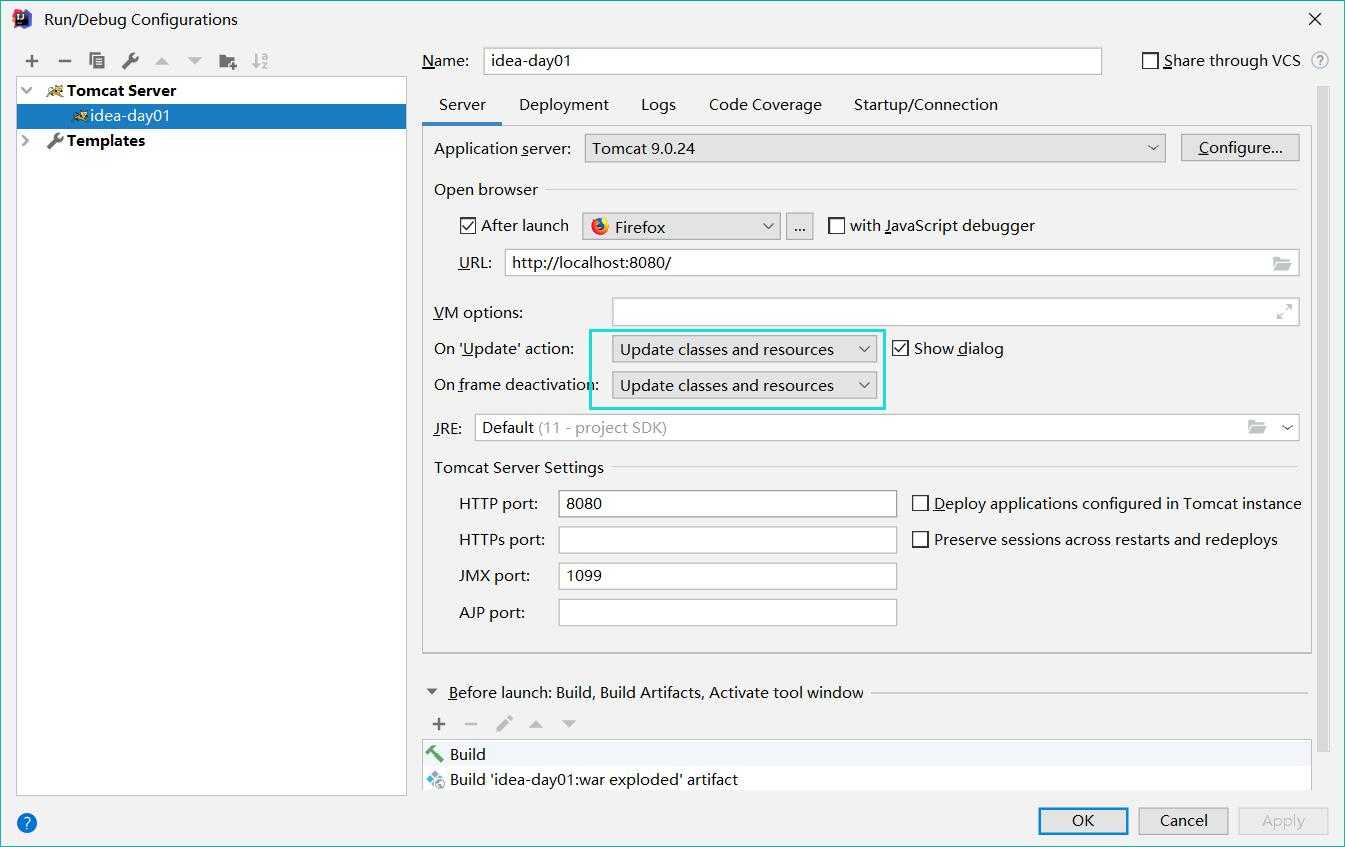Enable with JavaScript debugger checkbox
This screenshot has height=847, width=1345.
coord(837,226)
